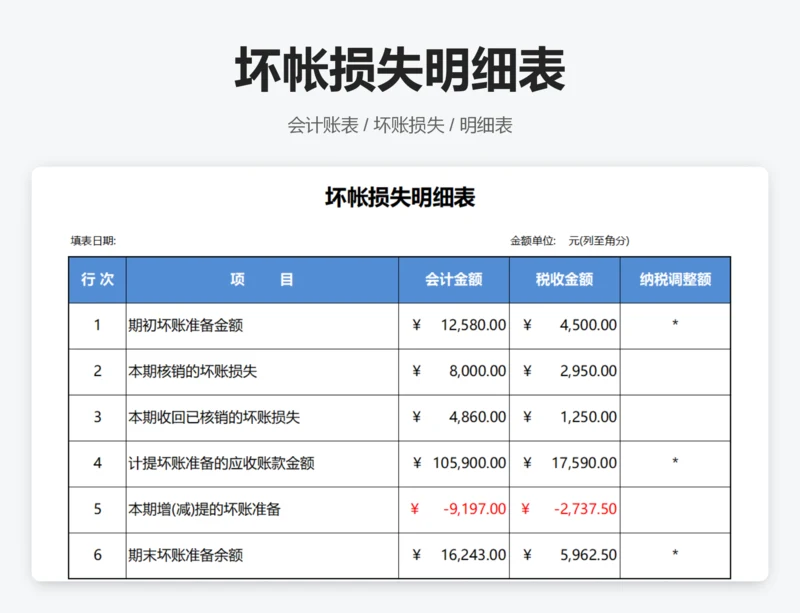Click the 填表日期 label
Image resolution: width=800 pixels, height=613 pixels.
coord(93,240)
